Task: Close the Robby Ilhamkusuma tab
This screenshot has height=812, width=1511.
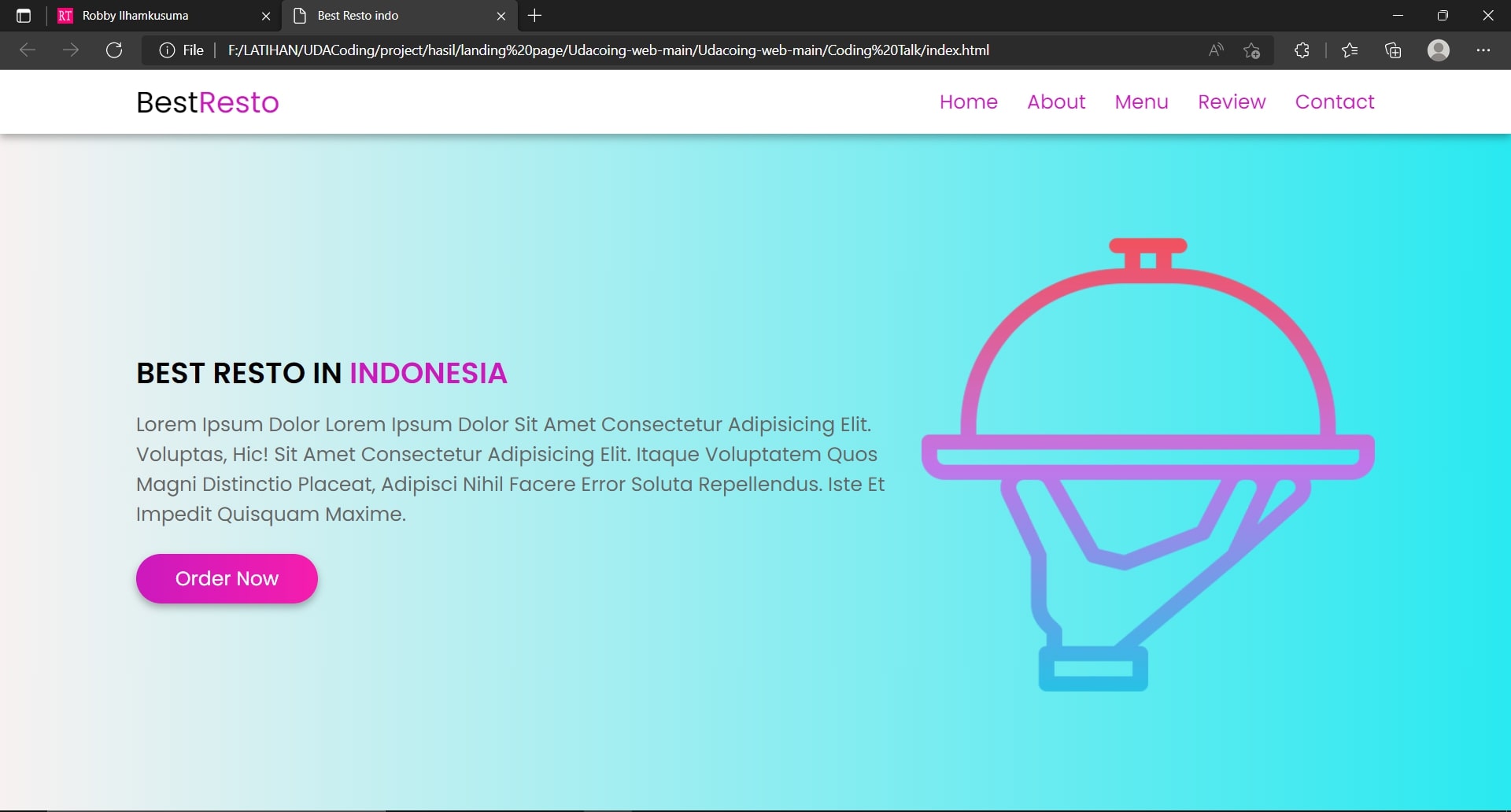Action: point(266,16)
